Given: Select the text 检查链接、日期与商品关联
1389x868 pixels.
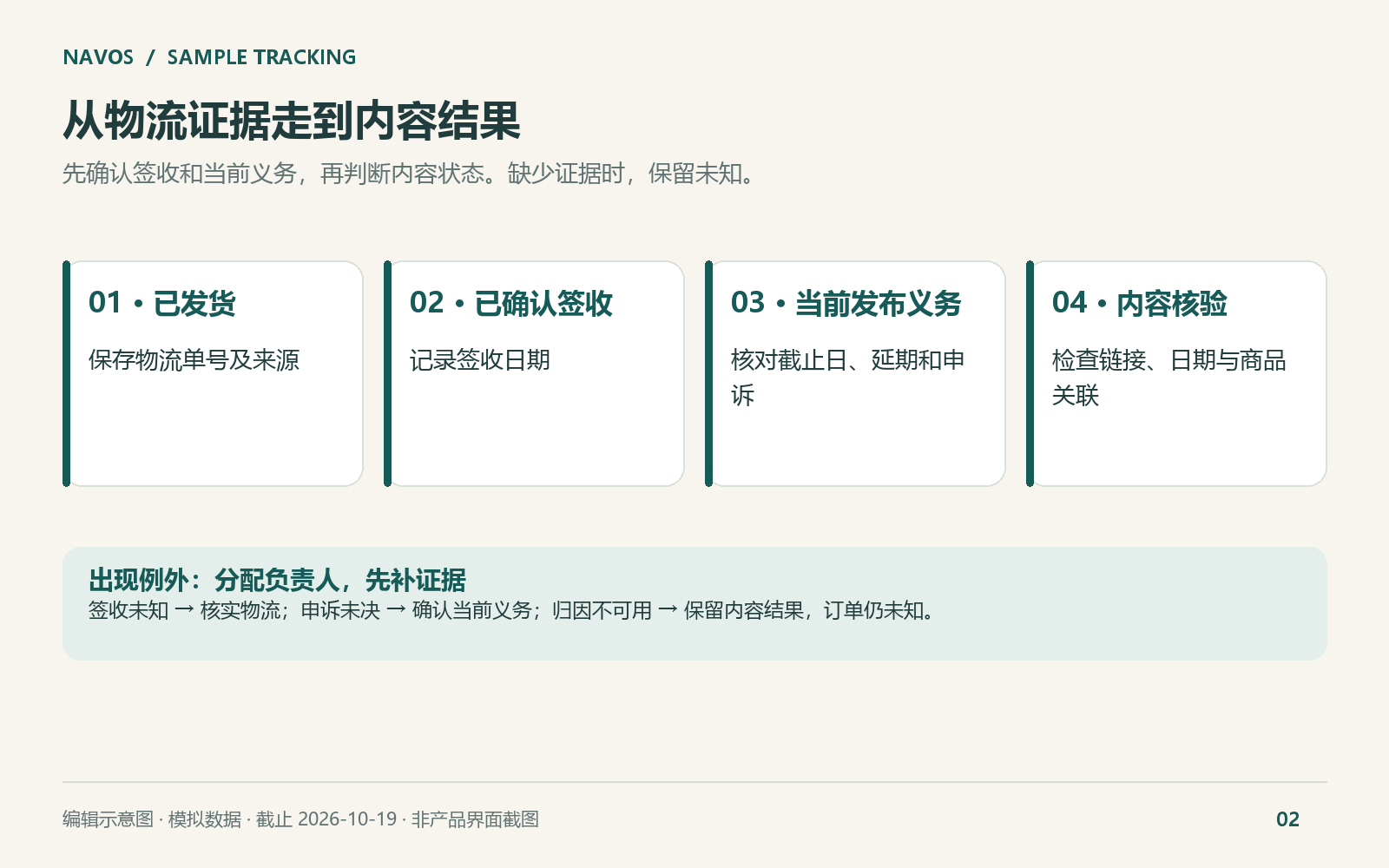Looking at the screenshot, I should point(1169,378).
